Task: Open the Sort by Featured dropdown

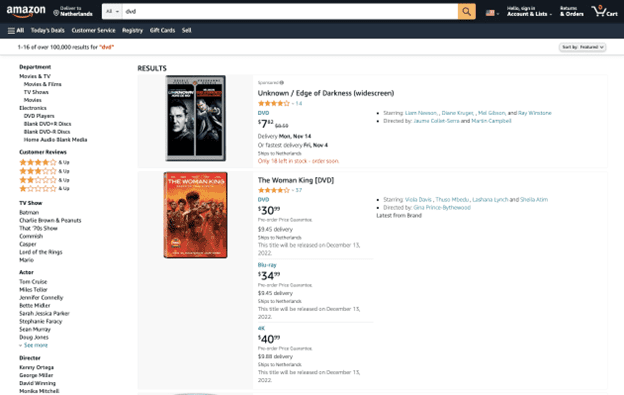Action: click(582, 47)
